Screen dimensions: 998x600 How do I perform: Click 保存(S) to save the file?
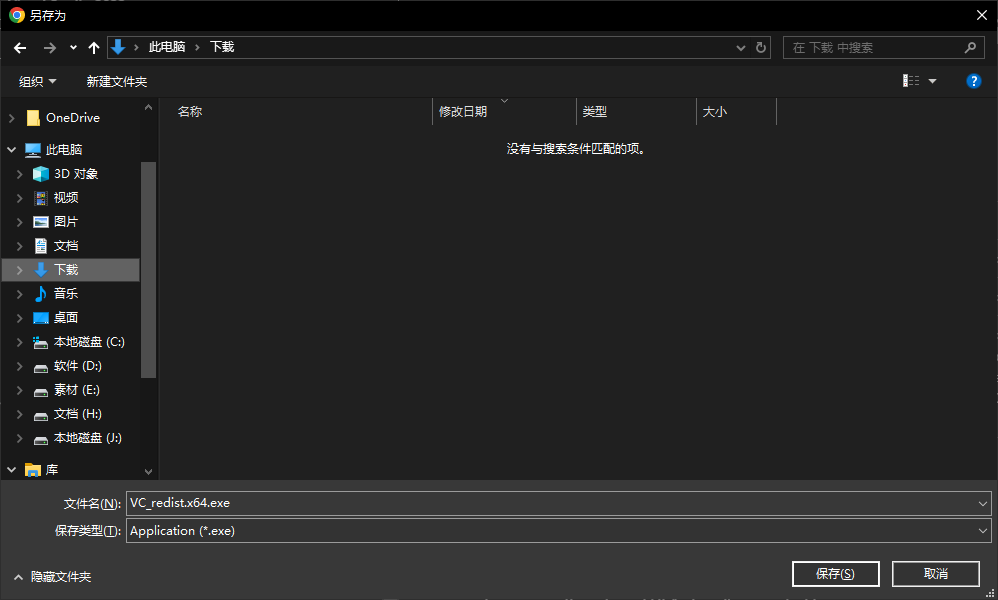coord(835,574)
